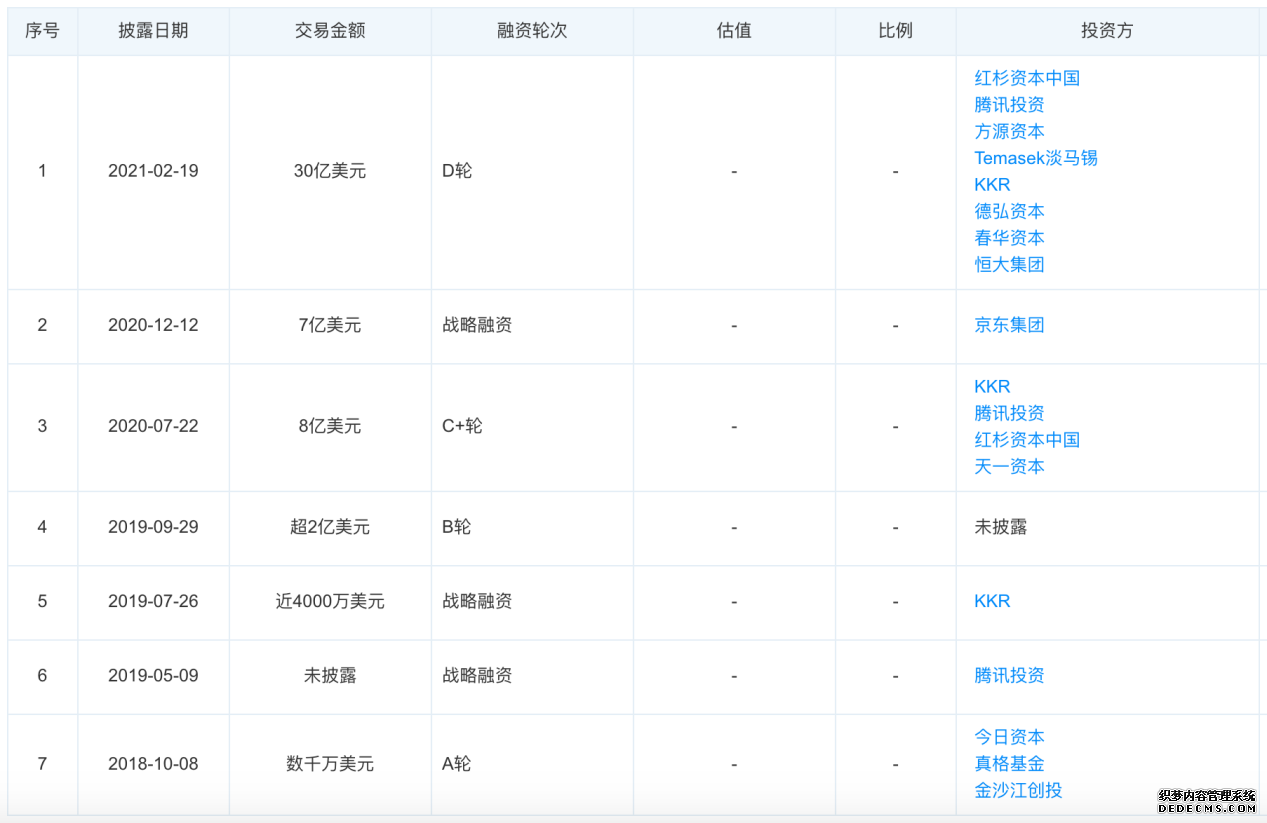Click the 披露日期 column header

[153, 31]
